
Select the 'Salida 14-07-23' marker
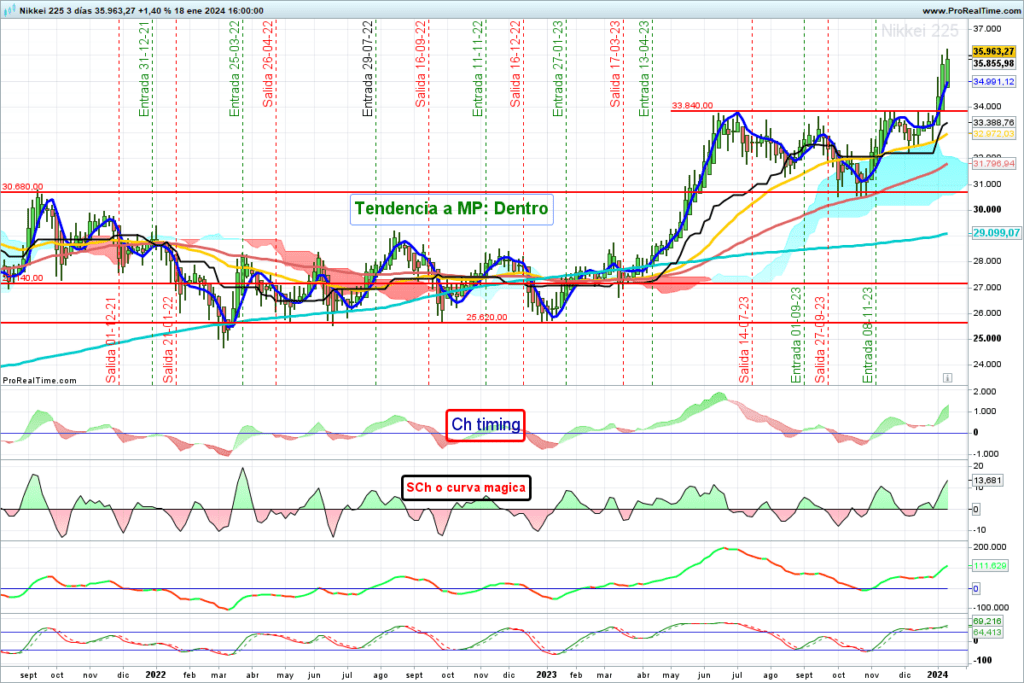pyautogui.click(x=744, y=340)
